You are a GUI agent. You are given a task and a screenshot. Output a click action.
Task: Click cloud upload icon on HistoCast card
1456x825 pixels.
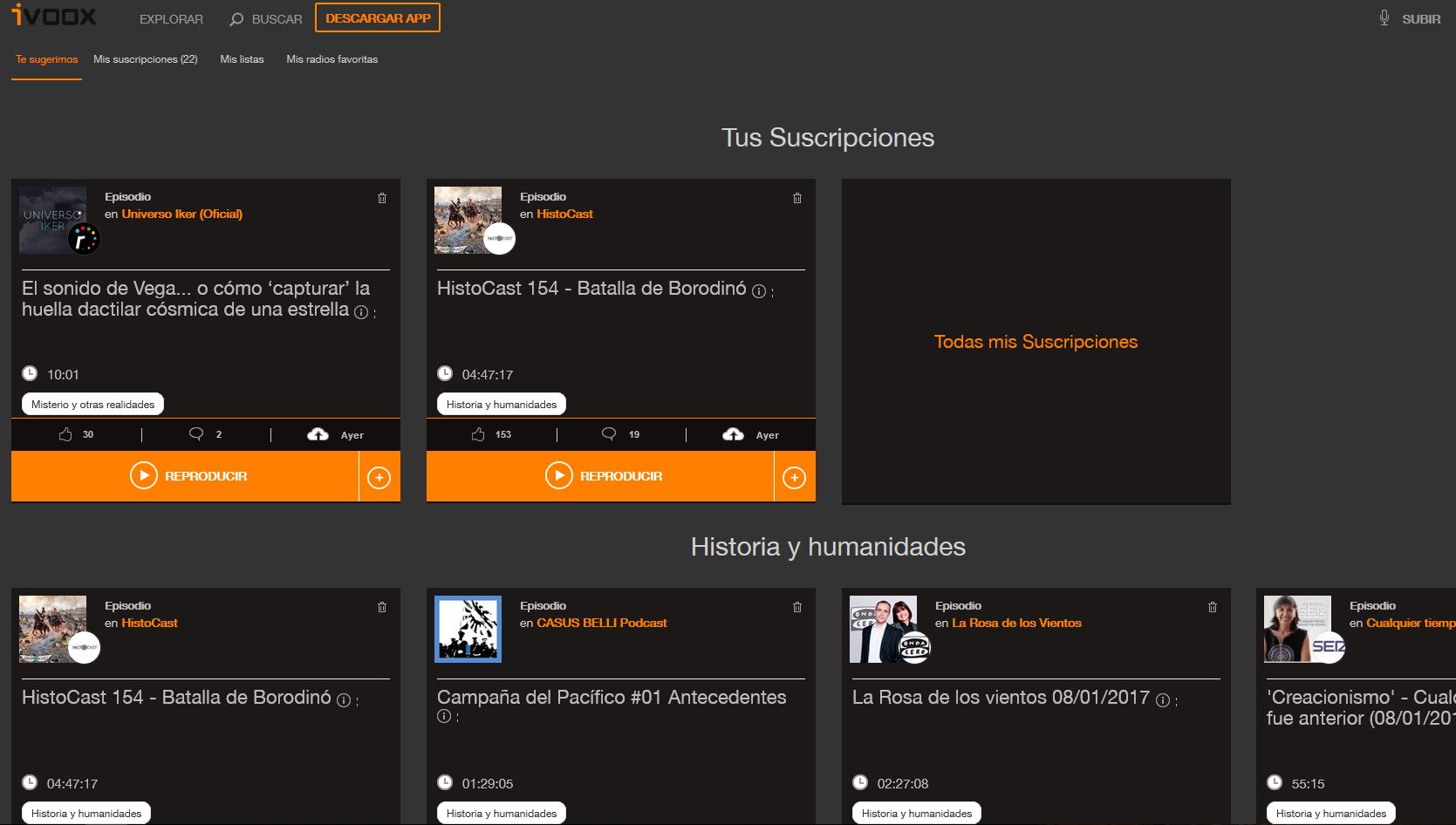click(x=734, y=434)
